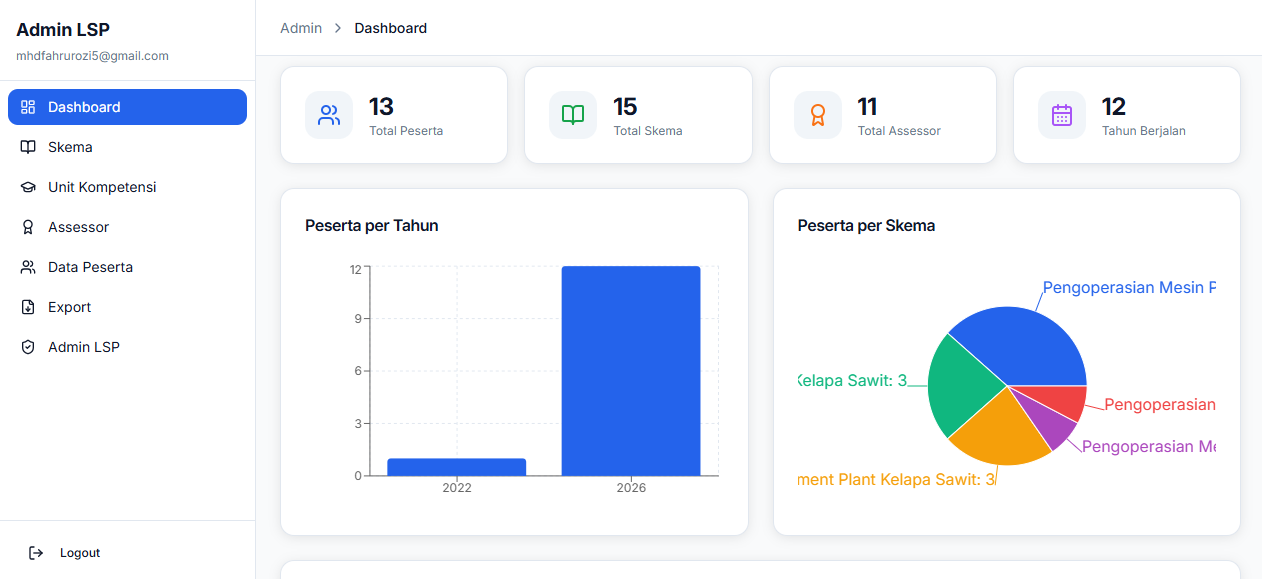
Task: Click the Skema book icon
Action: point(28,147)
